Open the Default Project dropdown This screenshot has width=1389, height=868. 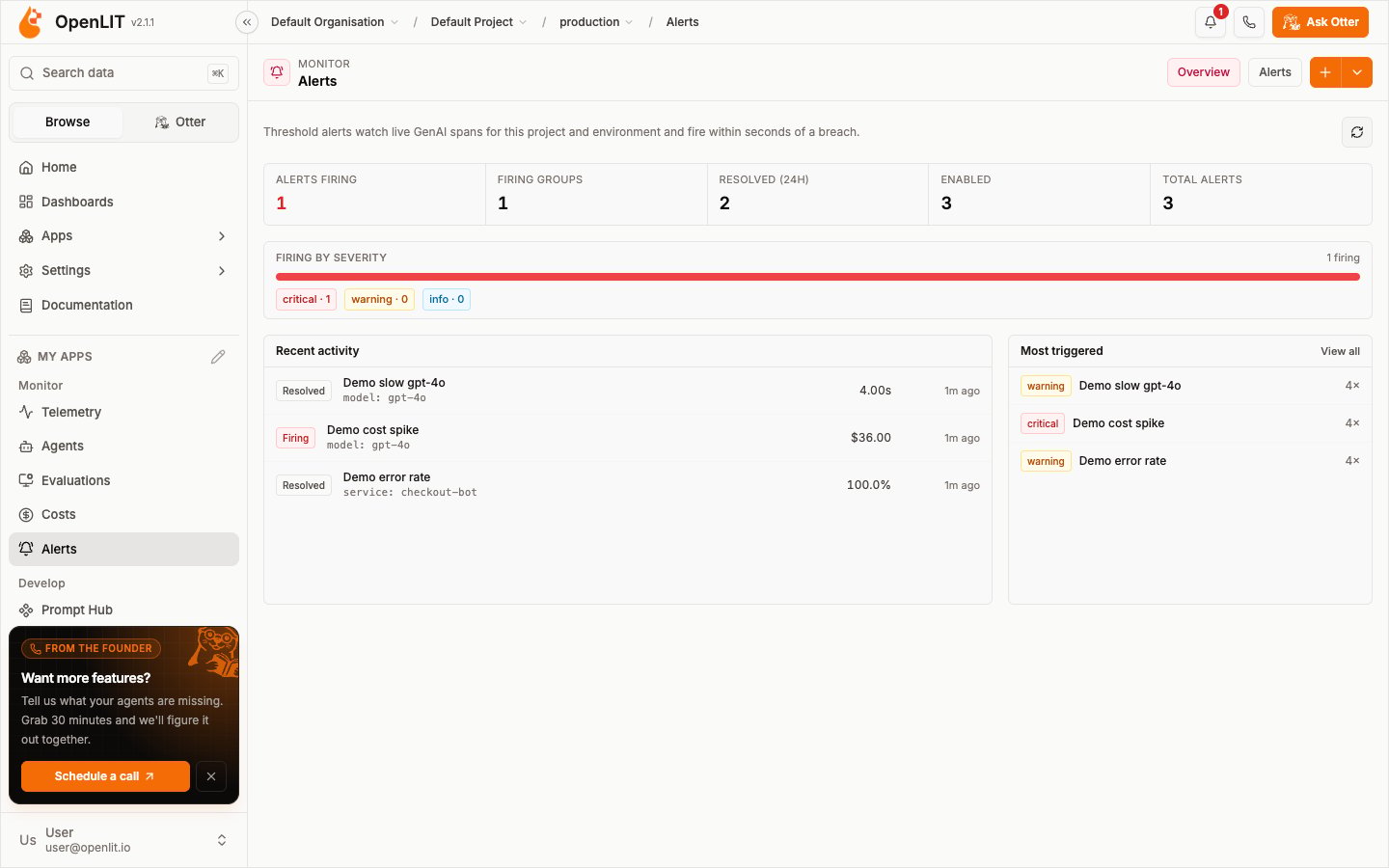pyautogui.click(x=478, y=22)
